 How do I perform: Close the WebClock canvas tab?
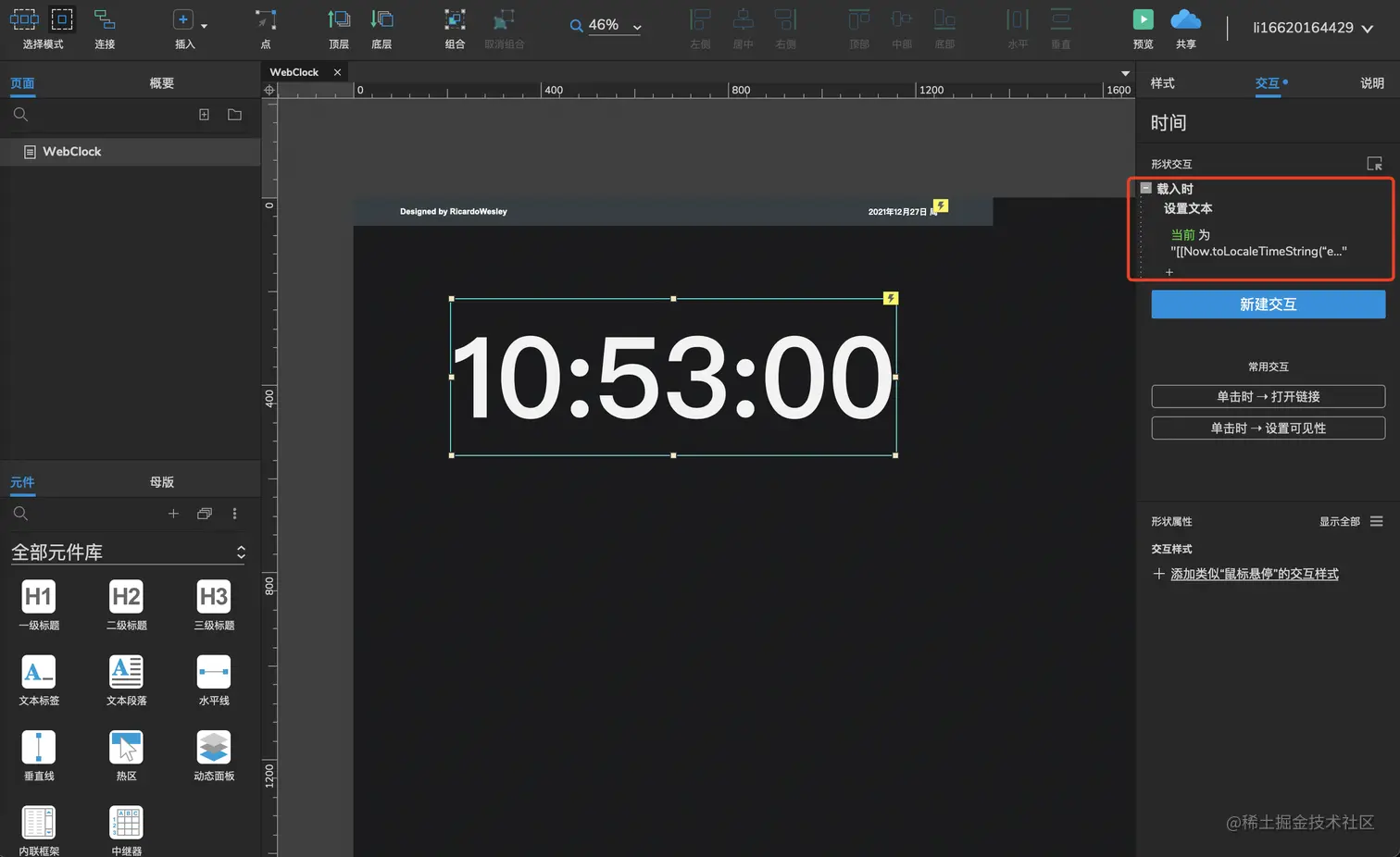tap(338, 72)
